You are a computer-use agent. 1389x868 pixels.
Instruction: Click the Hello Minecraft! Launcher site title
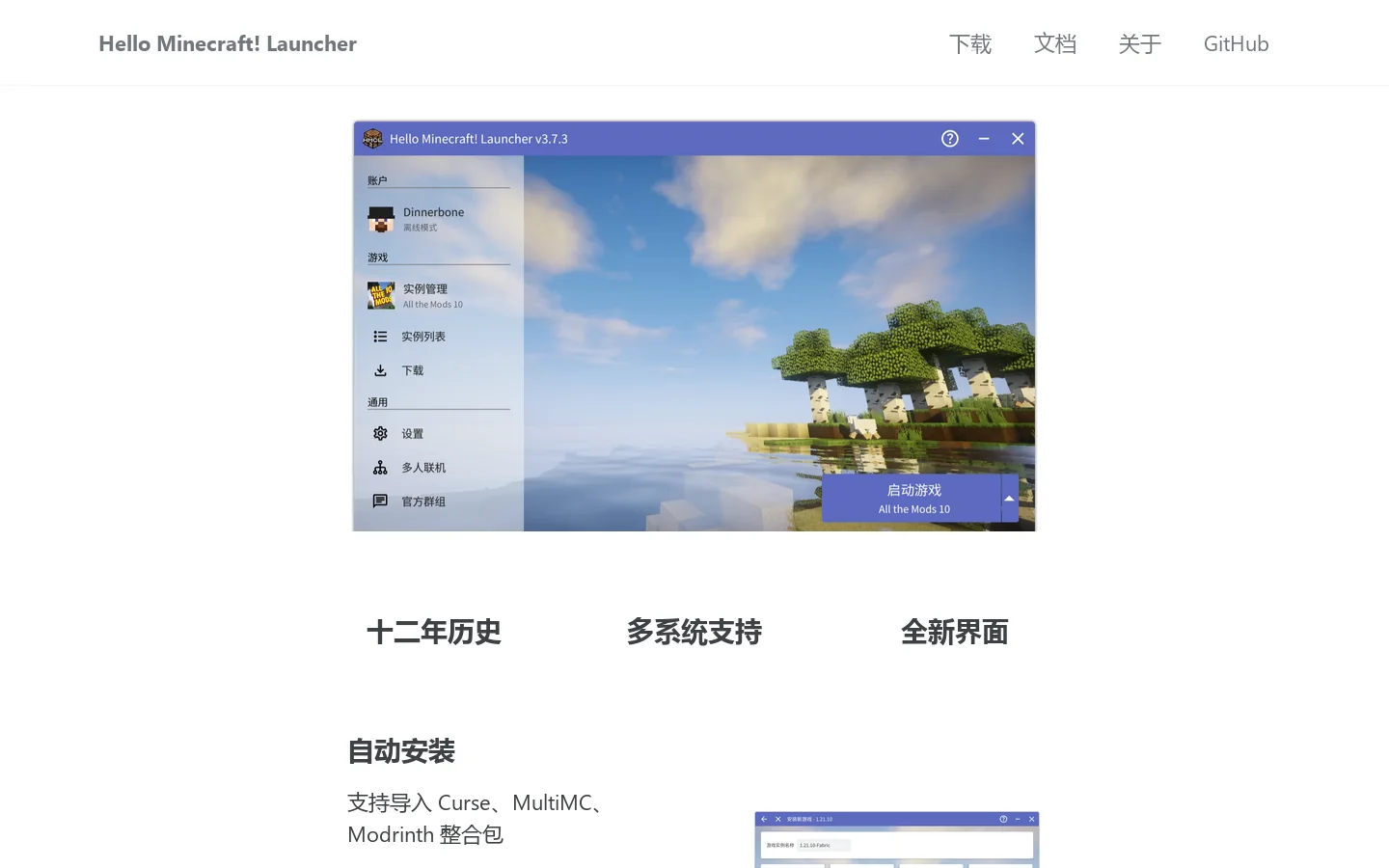228,43
